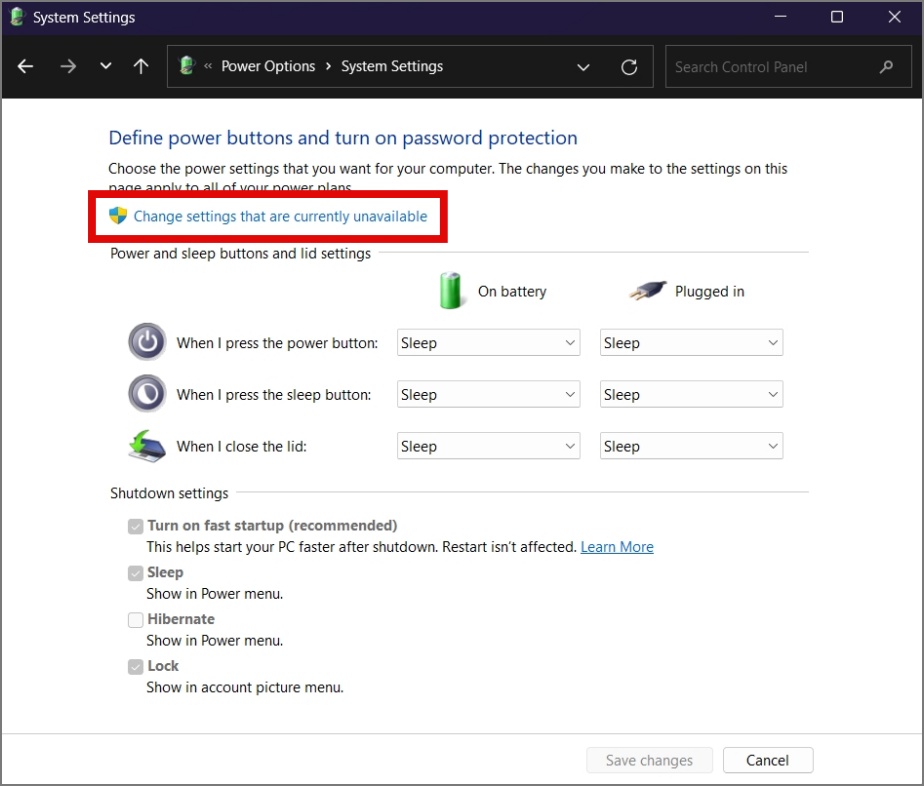Open sleep button Plugged in dropdown
Viewport: 924px width, 786px height.
coord(691,395)
